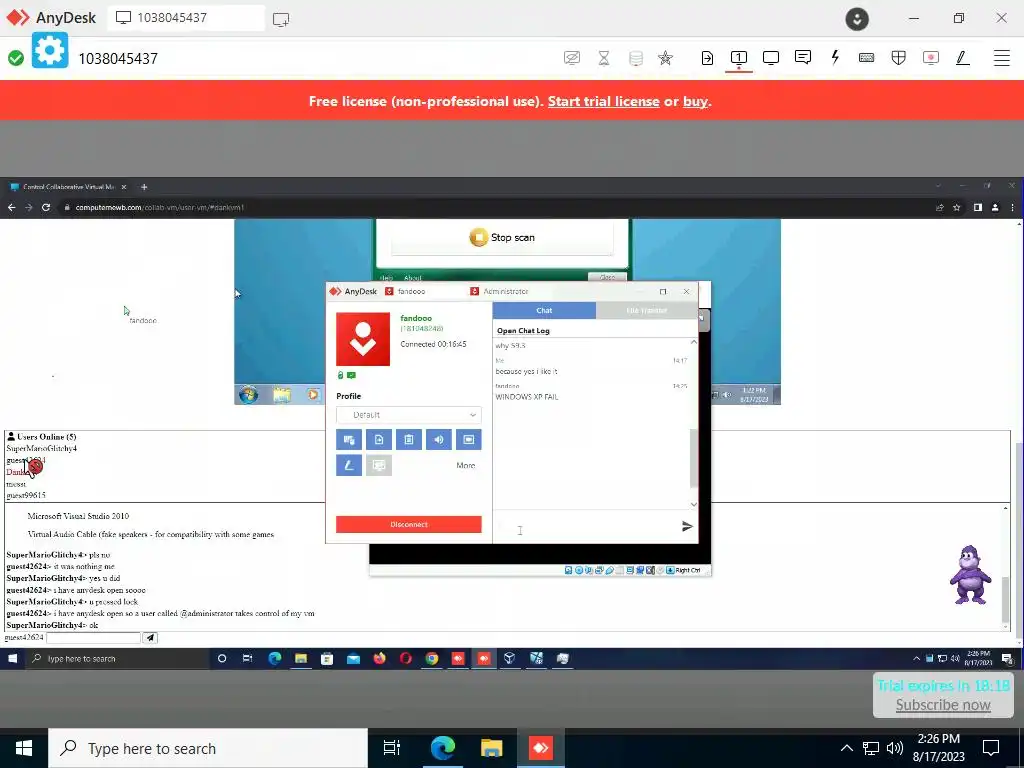Screen dimensions: 1024x768
Task: Click the collab VM chat send button
Action: point(150,637)
